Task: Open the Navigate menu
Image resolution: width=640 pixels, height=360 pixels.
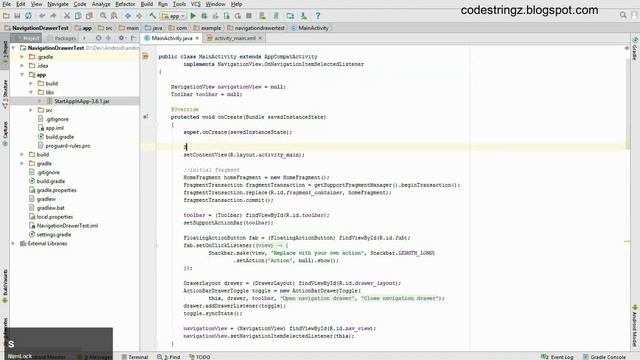Action: pyautogui.click(x=58, y=4)
